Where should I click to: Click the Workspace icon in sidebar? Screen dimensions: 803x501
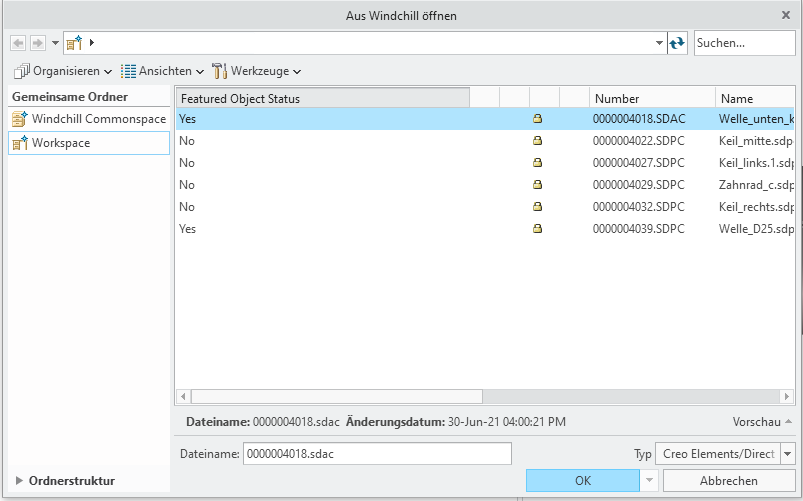(20, 143)
